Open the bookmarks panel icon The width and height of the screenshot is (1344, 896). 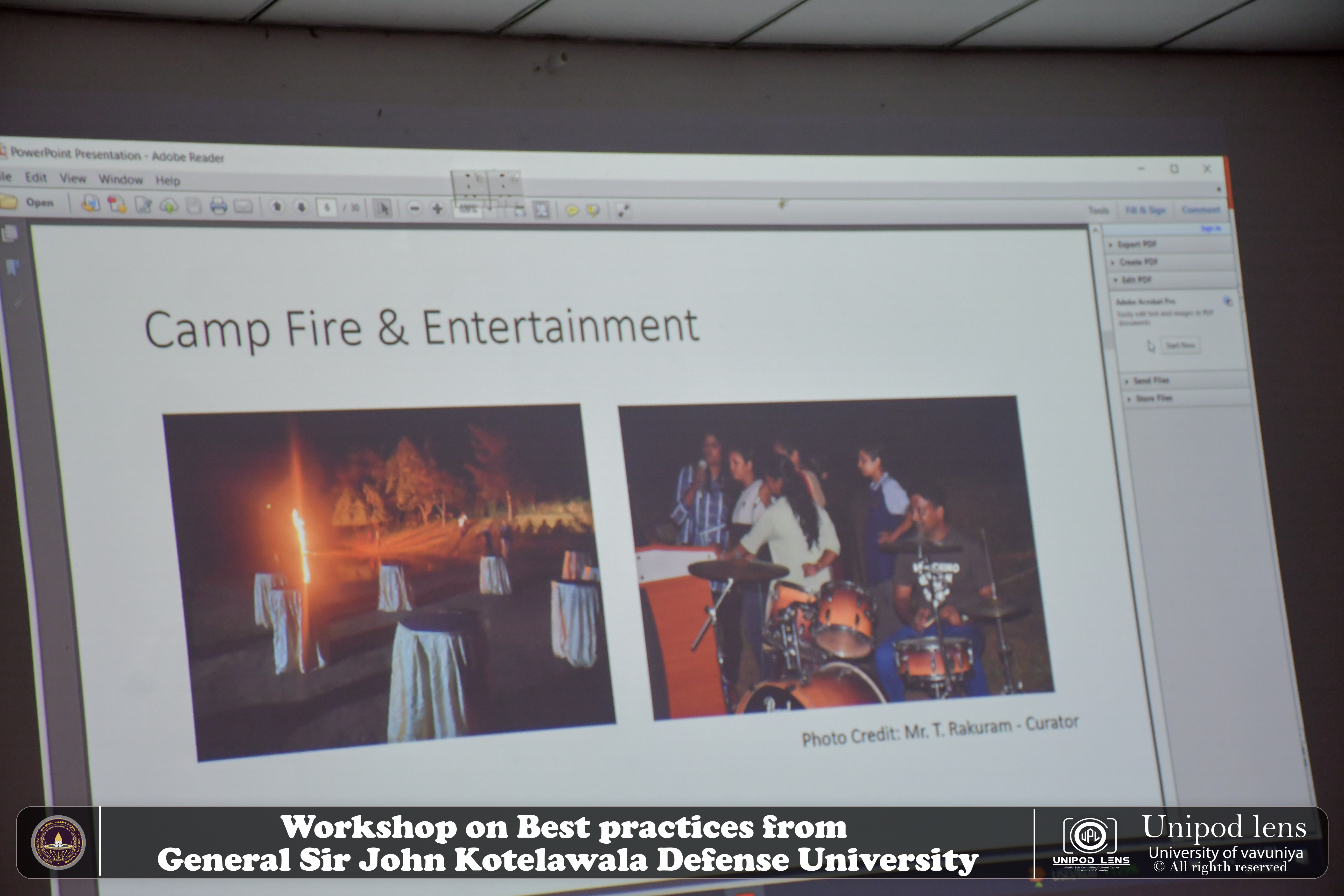click(13, 267)
